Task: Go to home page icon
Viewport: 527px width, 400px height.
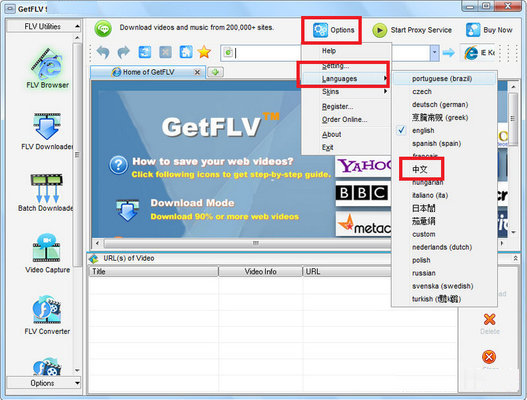Action: (x=186, y=52)
